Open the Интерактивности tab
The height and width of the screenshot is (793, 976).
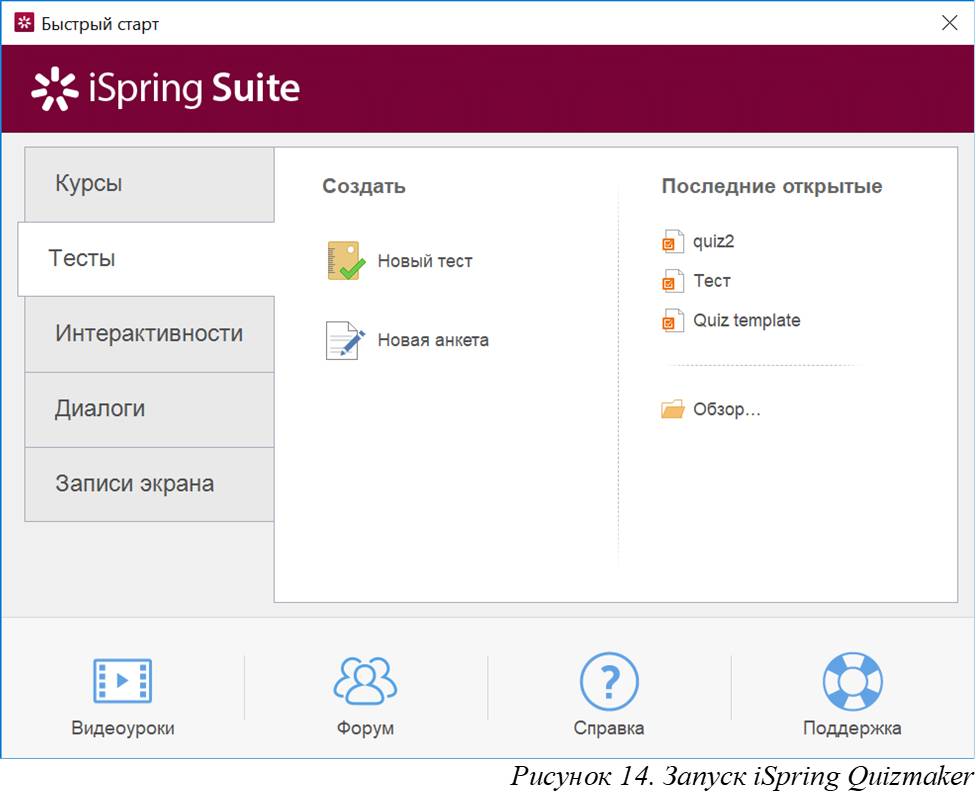coord(148,334)
